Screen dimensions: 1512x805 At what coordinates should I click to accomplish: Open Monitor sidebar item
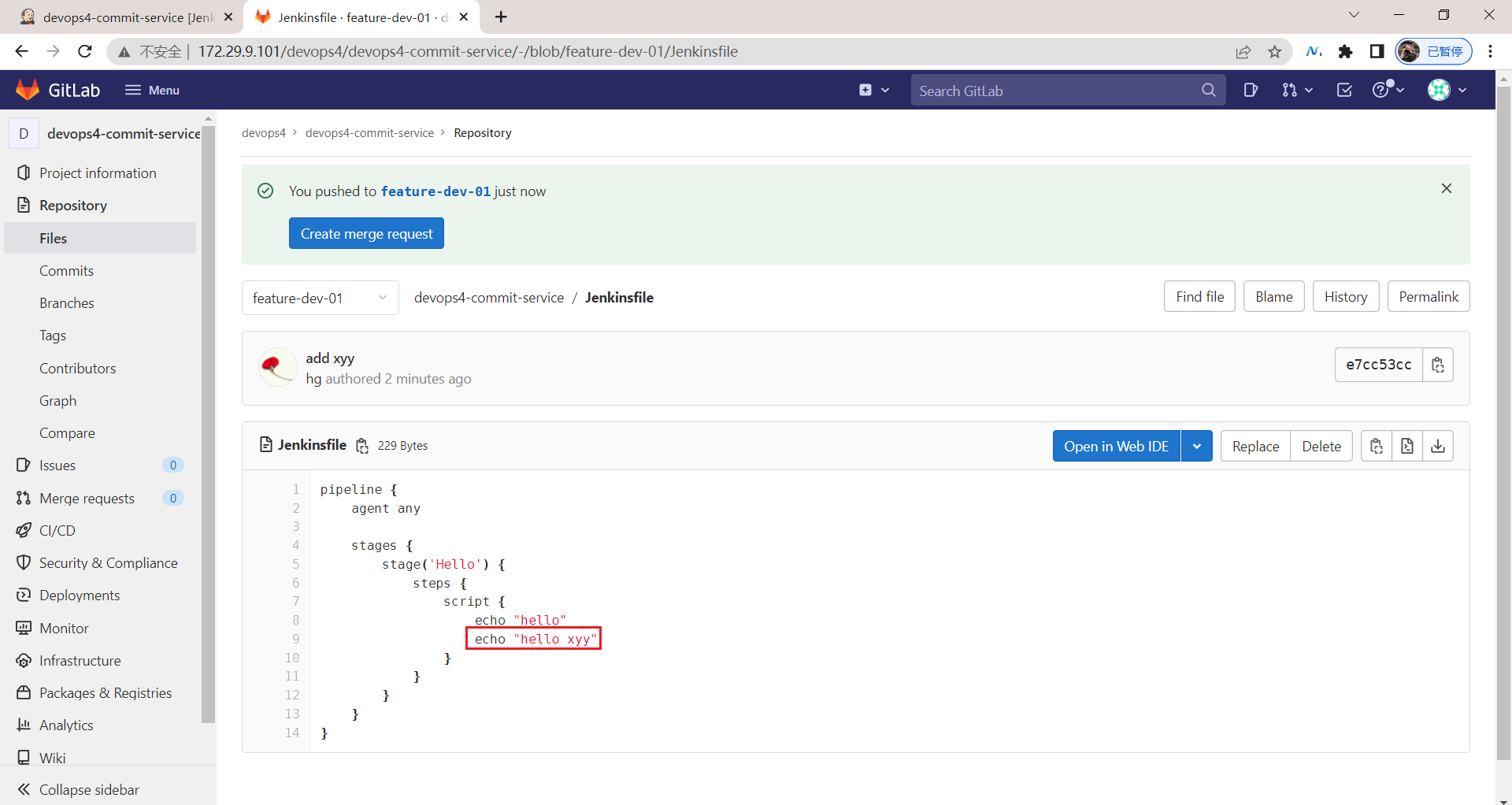(x=100, y=628)
